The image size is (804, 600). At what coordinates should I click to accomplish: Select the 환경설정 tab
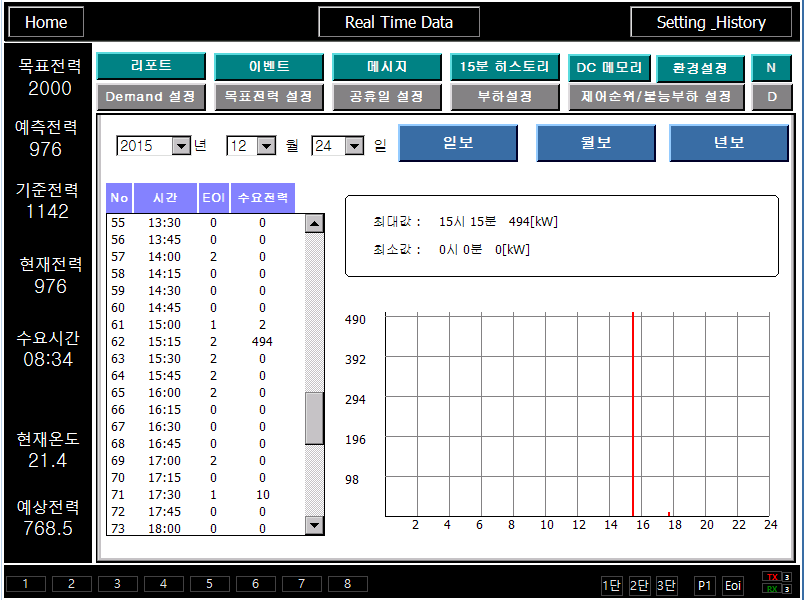coord(700,68)
